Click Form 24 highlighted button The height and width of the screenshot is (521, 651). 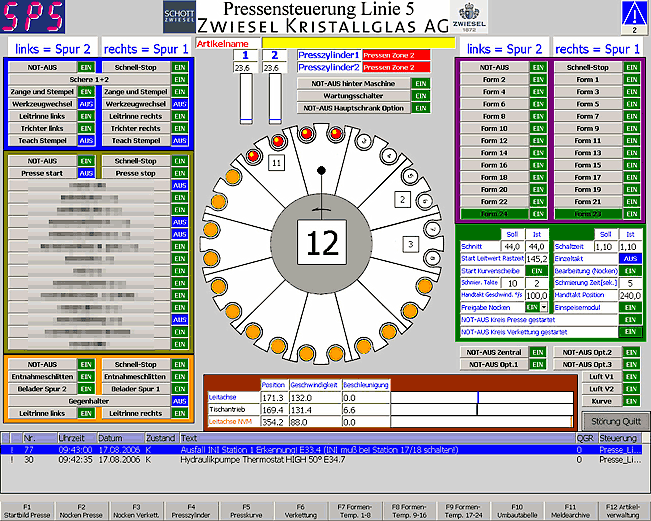pos(494,214)
